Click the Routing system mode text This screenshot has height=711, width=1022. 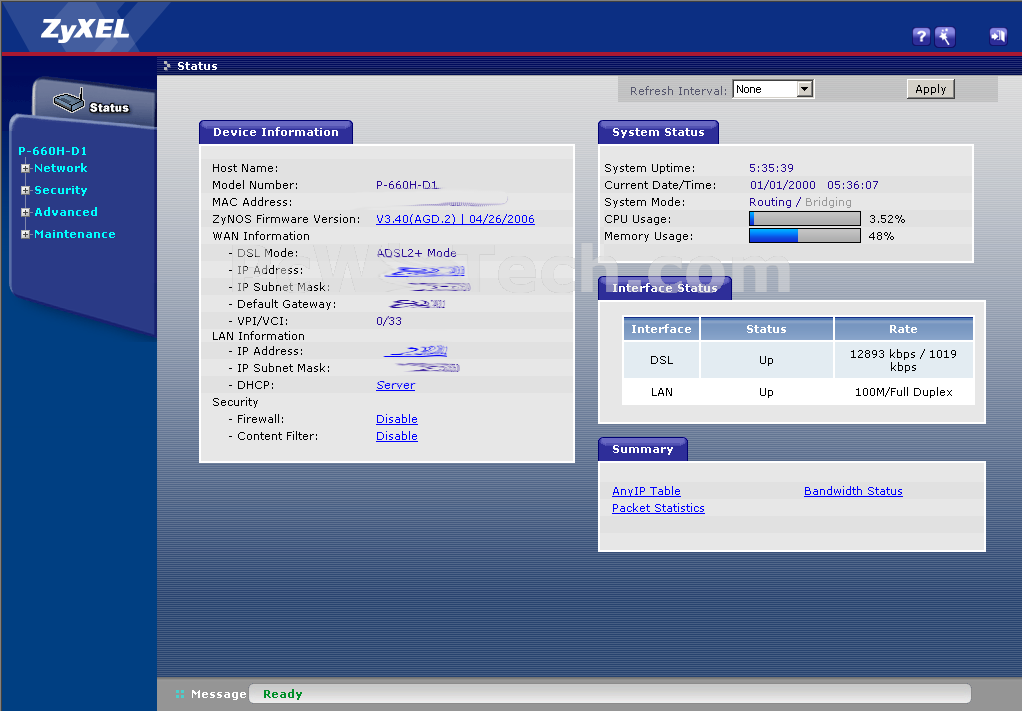point(770,202)
